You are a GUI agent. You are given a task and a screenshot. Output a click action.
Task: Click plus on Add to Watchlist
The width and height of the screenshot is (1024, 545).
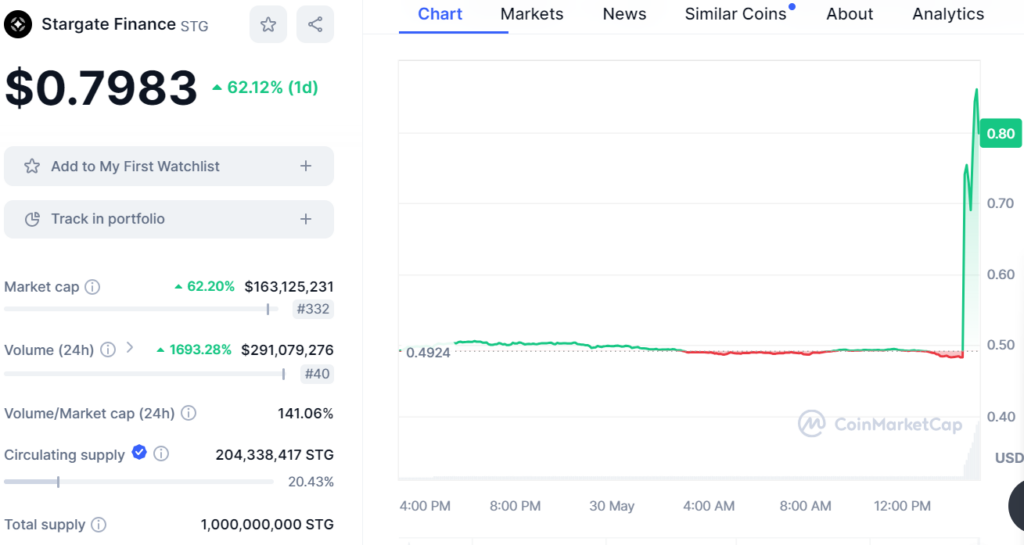point(306,166)
